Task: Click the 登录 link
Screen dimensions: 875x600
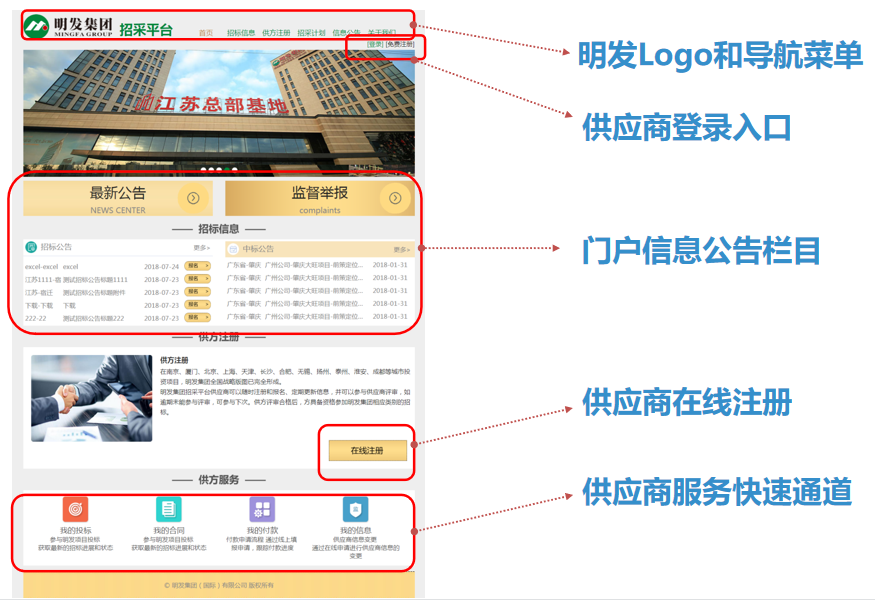Action: 374,45
